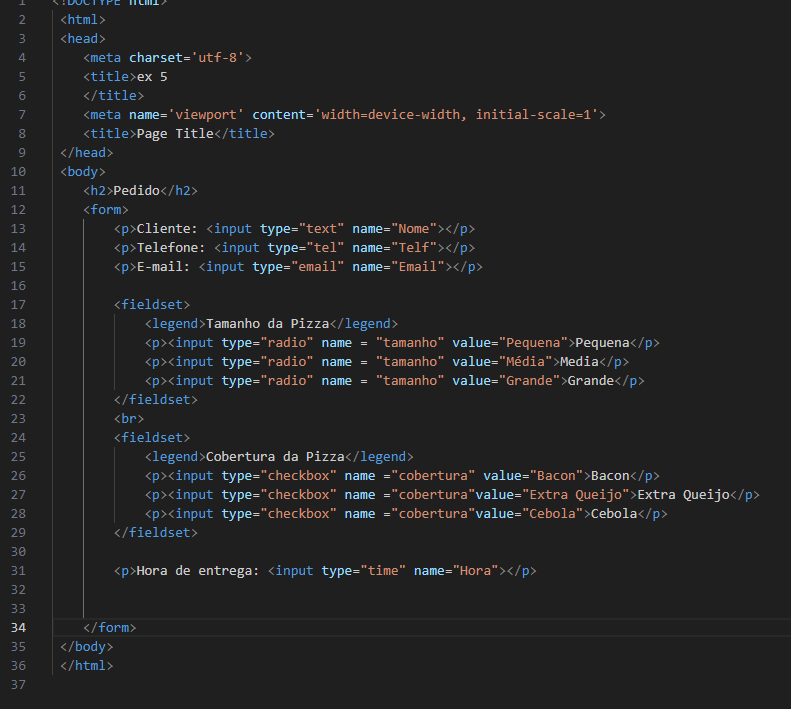Click the closing </html> tag
791x709 pixels.
87,665
